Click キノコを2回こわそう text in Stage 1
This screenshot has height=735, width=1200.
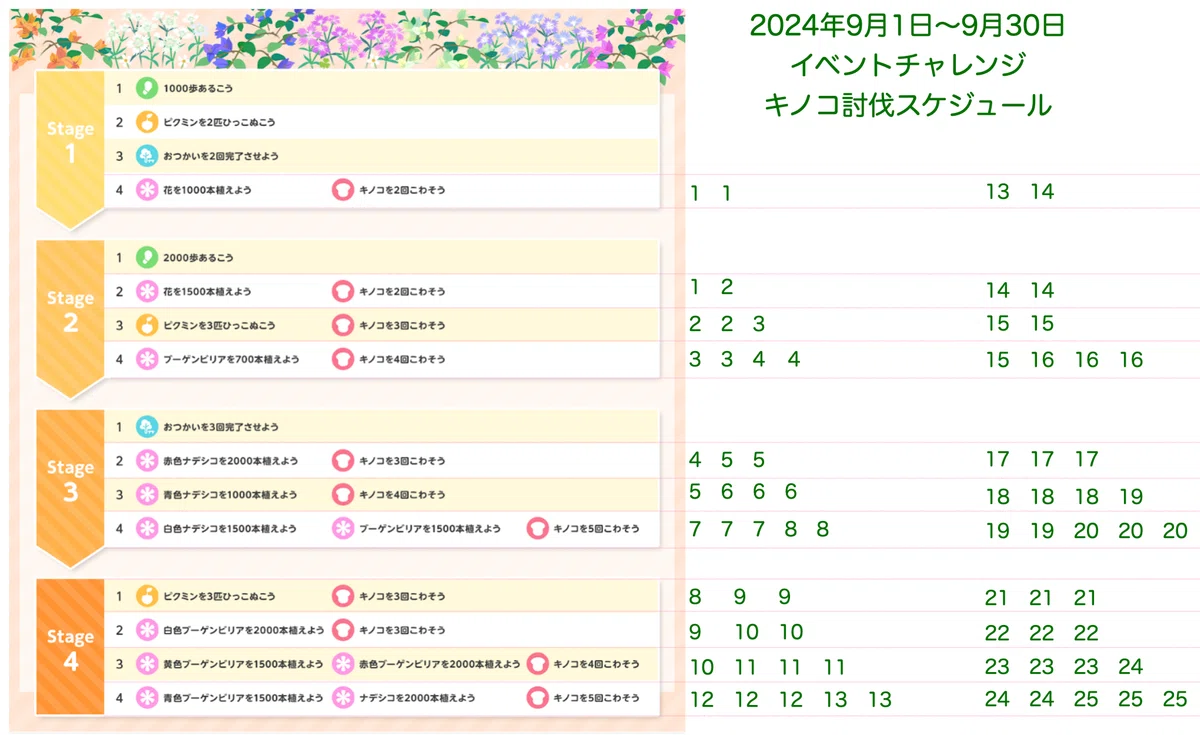click(x=402, y=190)
